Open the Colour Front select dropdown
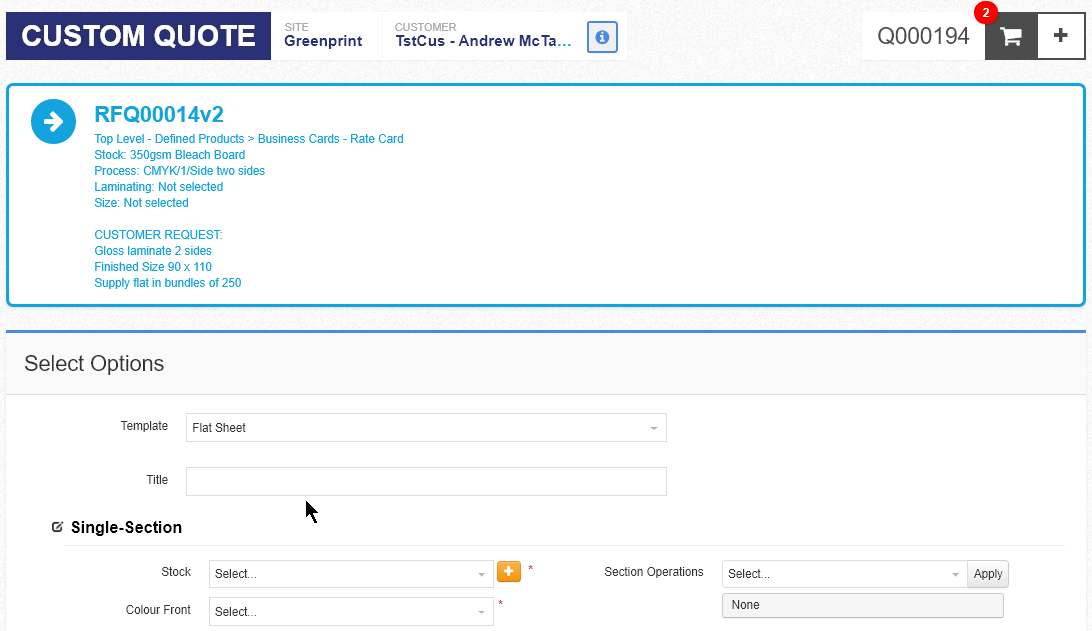This screenshot has height=631, width=1092. (351, 611)
